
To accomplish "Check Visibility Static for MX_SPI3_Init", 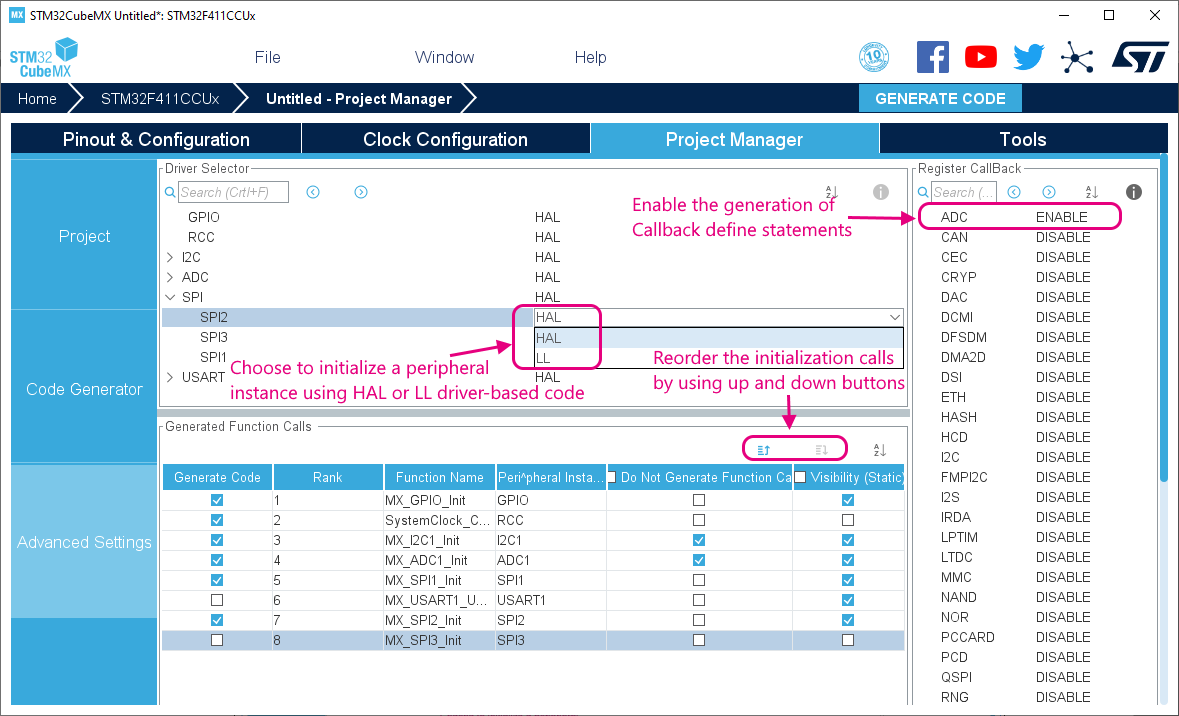I will [x=848, y=640].
